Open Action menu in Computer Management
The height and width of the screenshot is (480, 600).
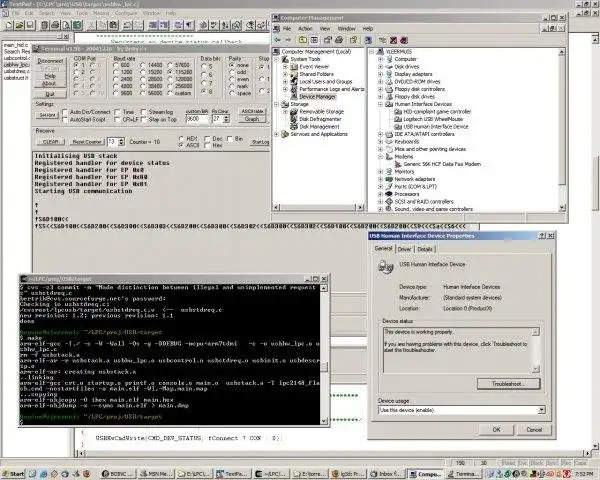(x=305, y=29)
